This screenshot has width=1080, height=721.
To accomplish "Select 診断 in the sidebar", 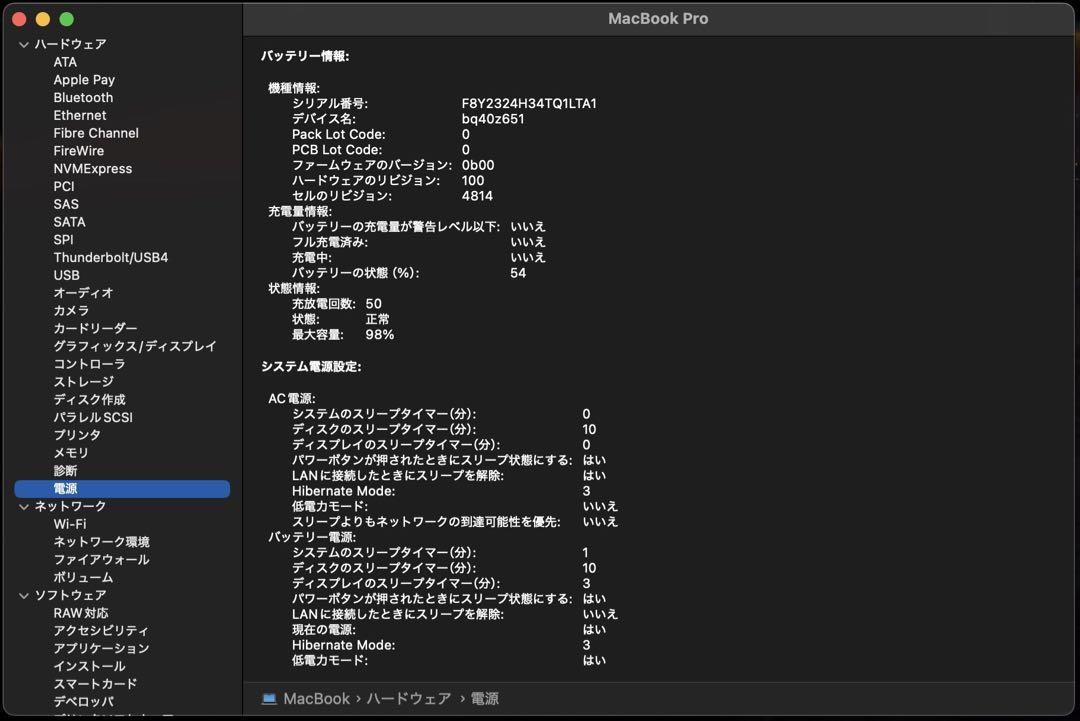I will [65, 471].
